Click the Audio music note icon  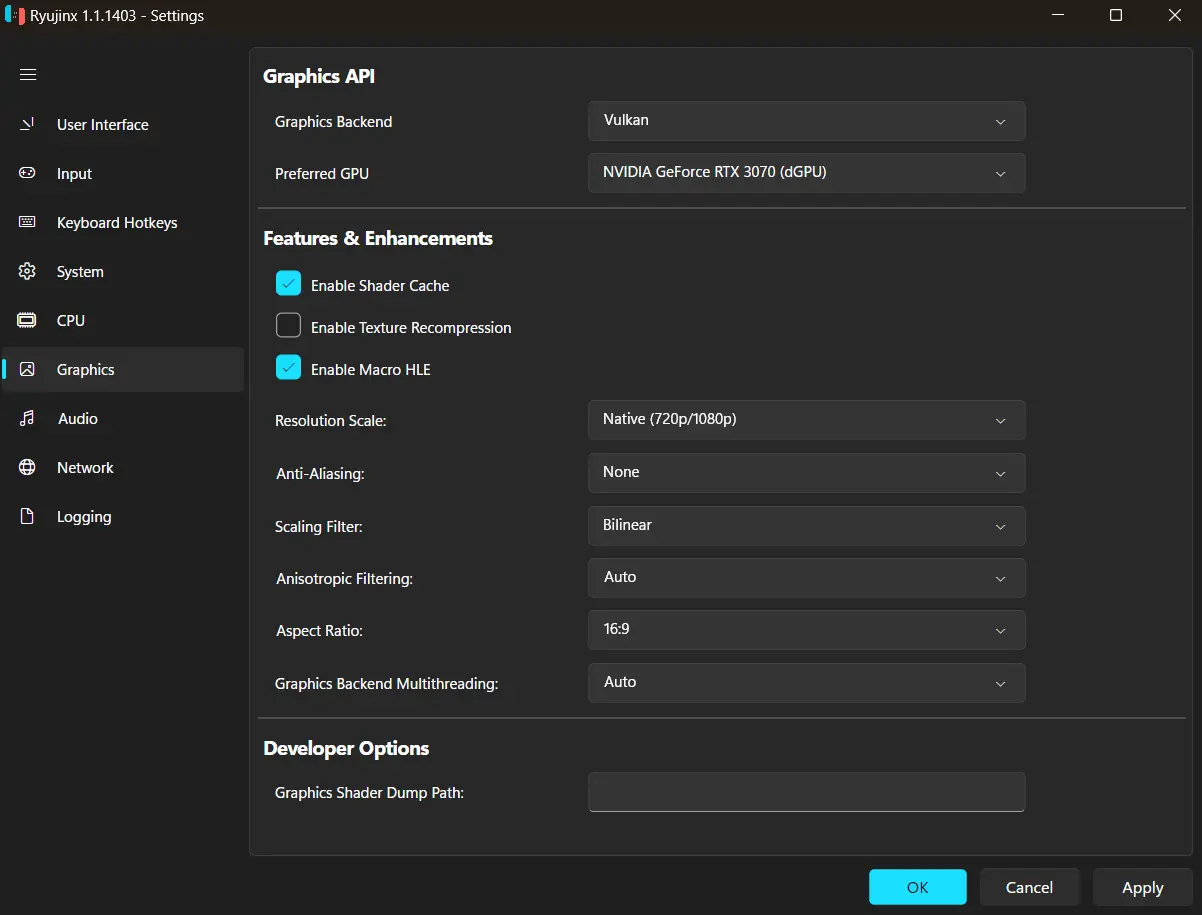[28, 418]
